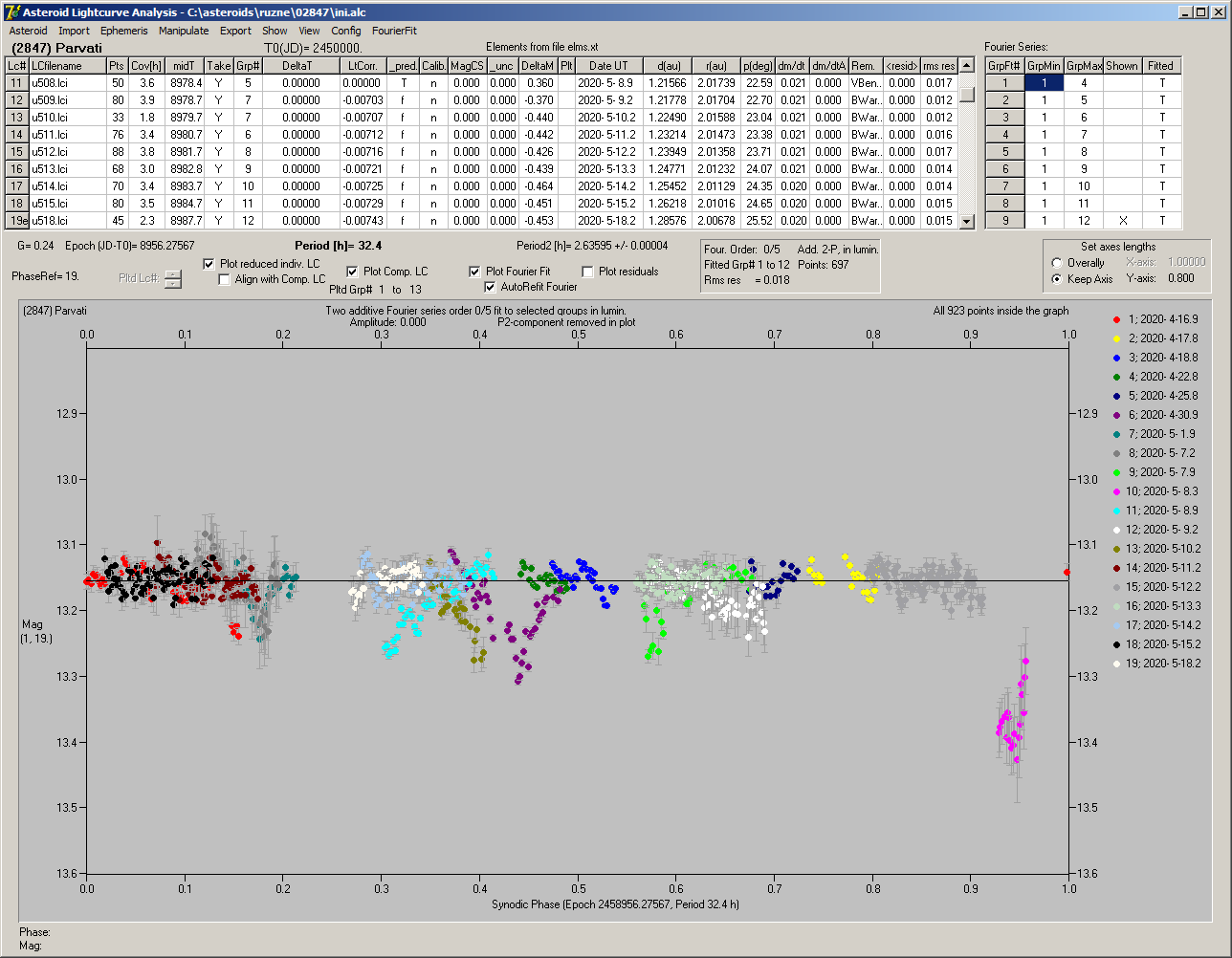Click the GrpMax column header
1232x958 pixels.
pos(1084,66)
